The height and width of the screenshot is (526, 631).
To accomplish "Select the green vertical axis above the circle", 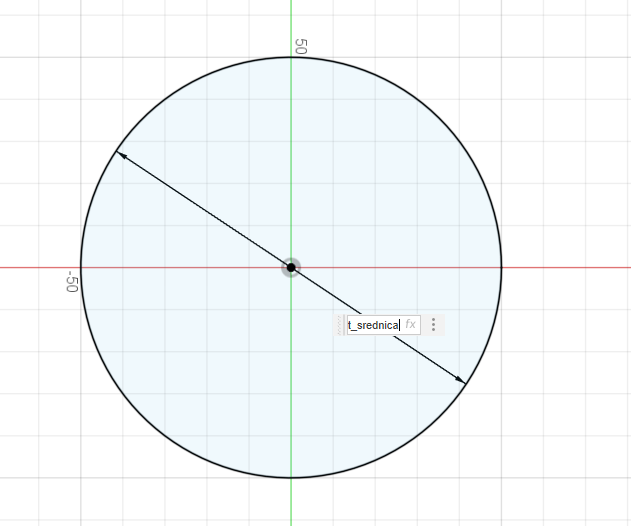I will tap(291, 25).
